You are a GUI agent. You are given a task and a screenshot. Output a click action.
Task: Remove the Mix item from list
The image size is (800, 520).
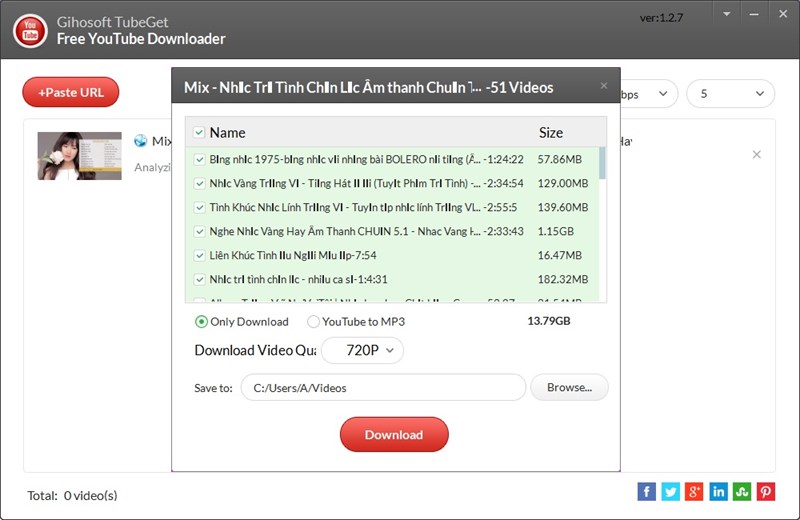click(756, 155)
